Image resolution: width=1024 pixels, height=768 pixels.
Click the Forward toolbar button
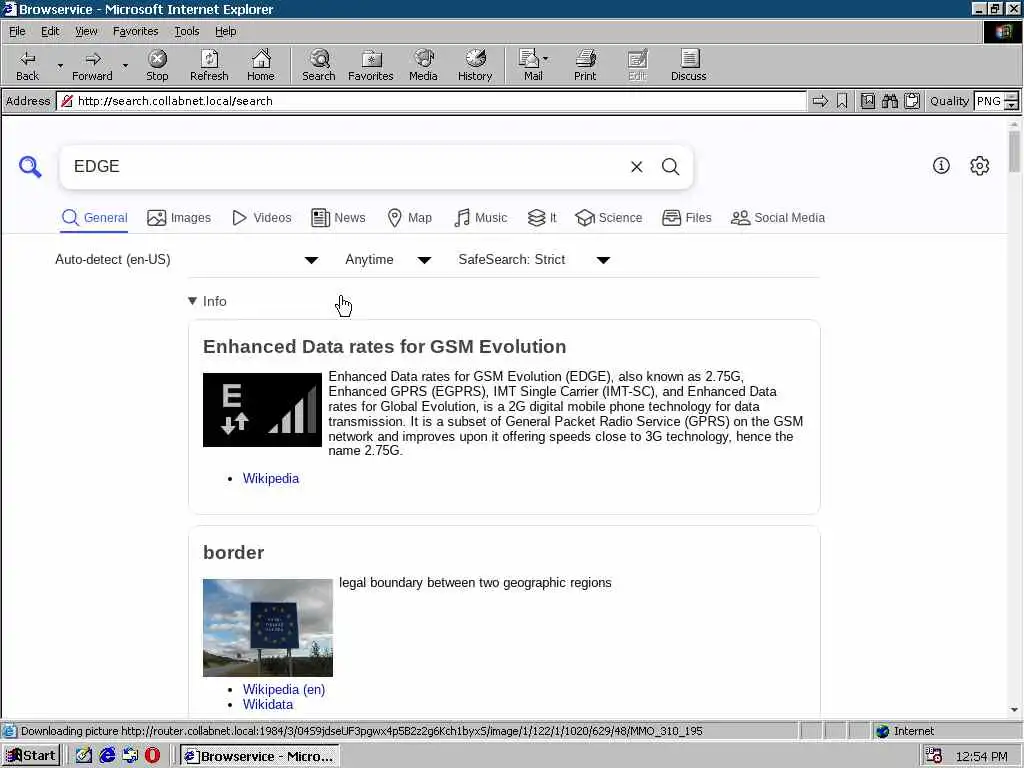[92, 65]
